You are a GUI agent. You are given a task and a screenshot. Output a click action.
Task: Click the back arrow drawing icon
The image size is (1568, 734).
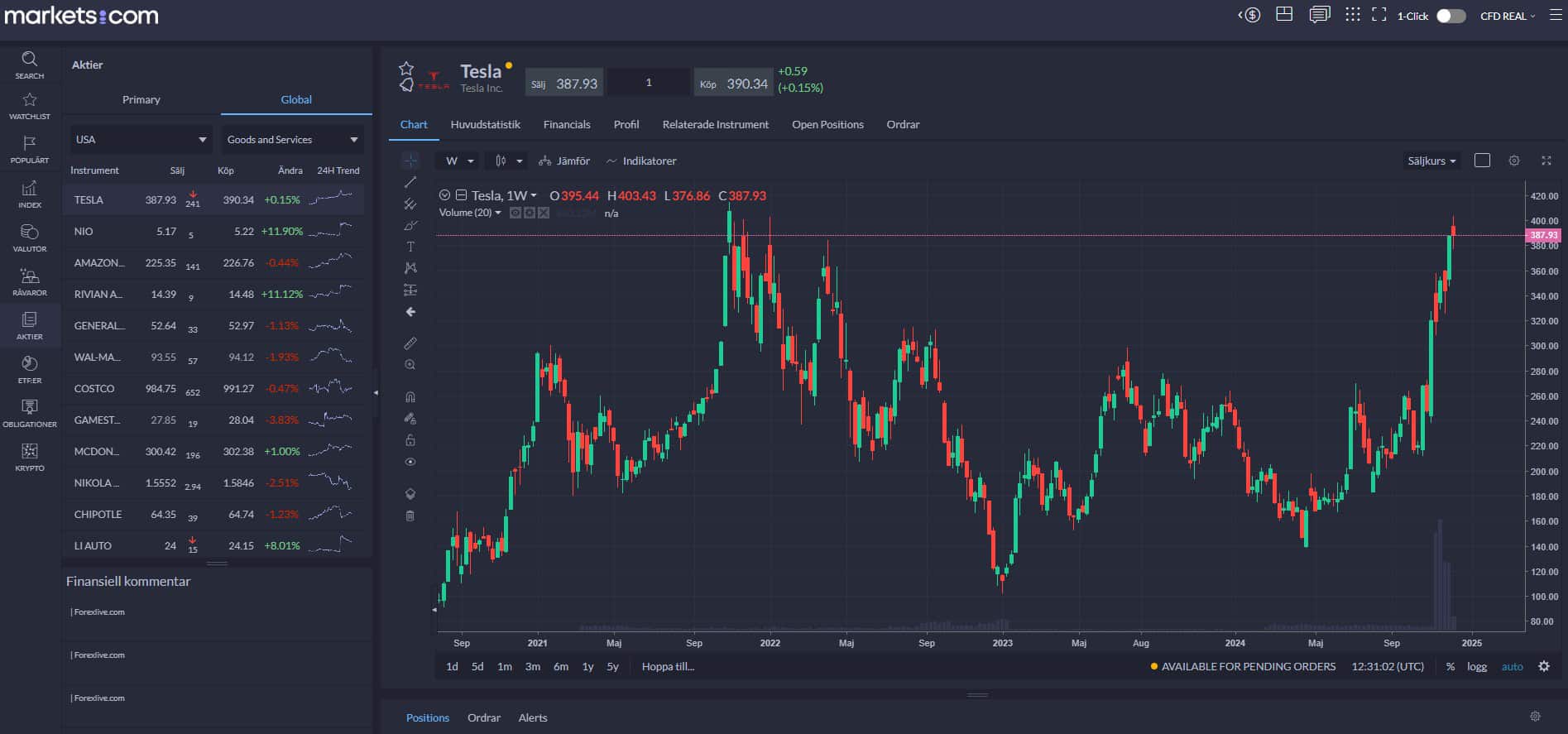click(x=410, y=312)
